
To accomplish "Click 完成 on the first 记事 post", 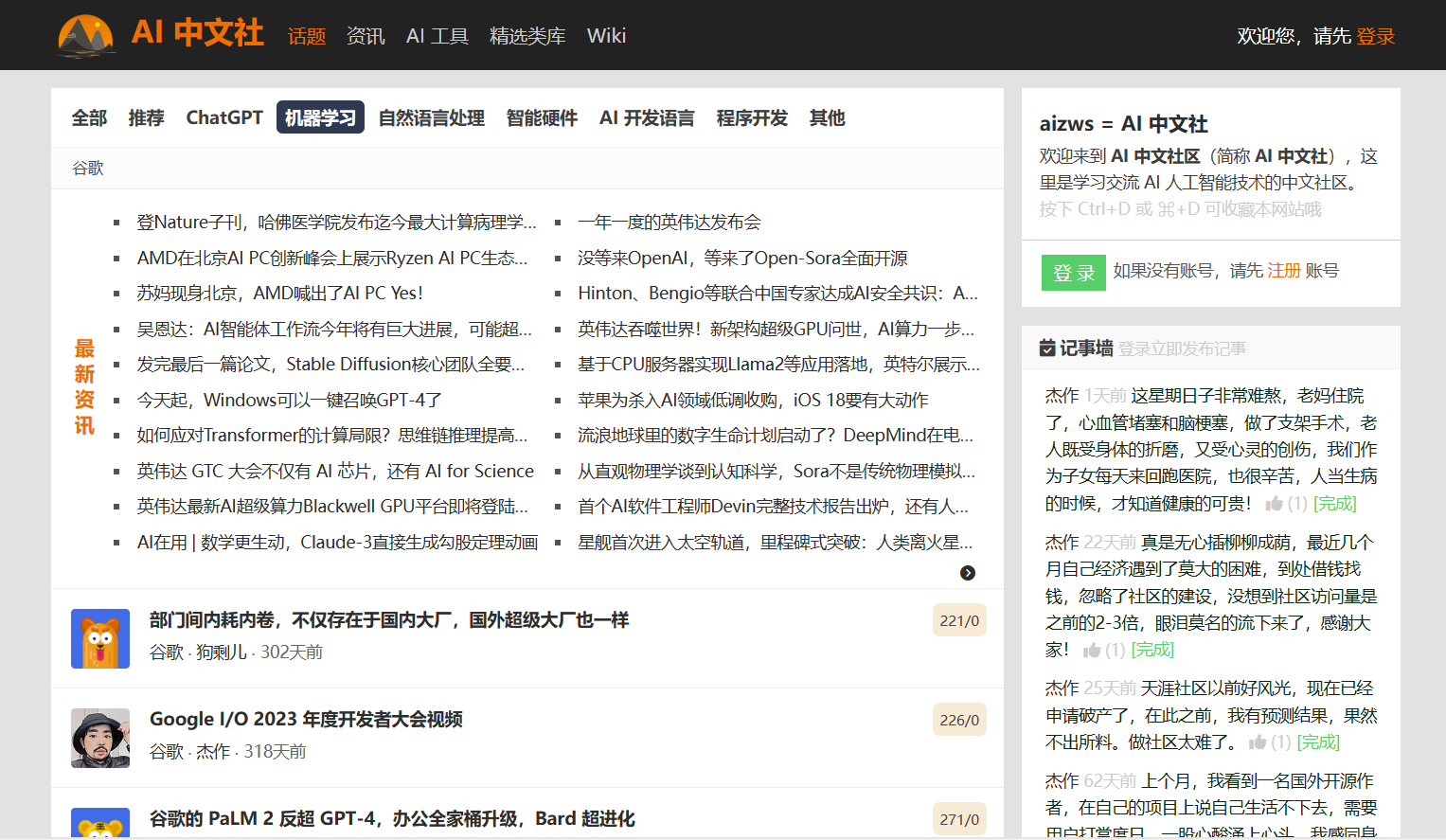I will pos(1334,504).
